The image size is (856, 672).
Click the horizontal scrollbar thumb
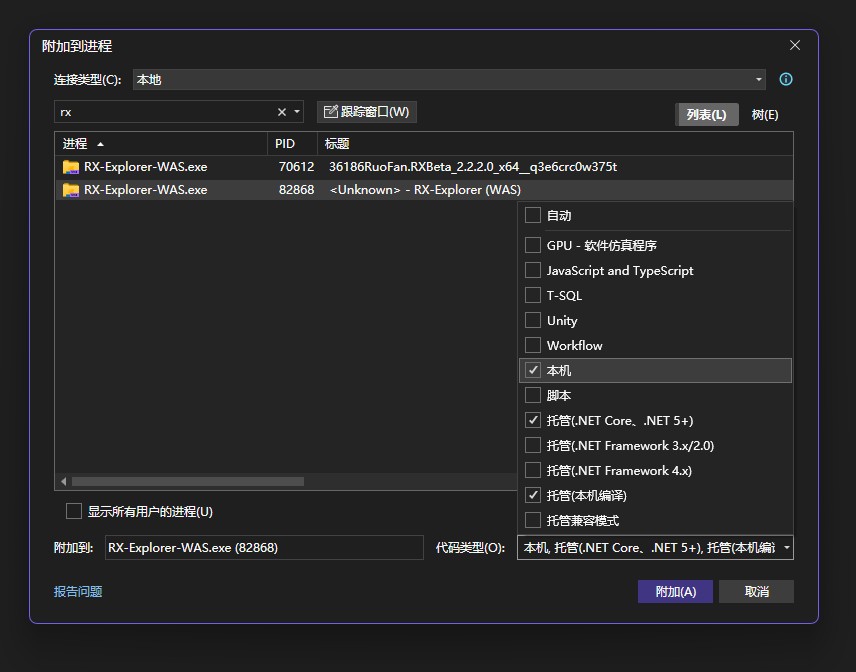click(x=188, y=481)
